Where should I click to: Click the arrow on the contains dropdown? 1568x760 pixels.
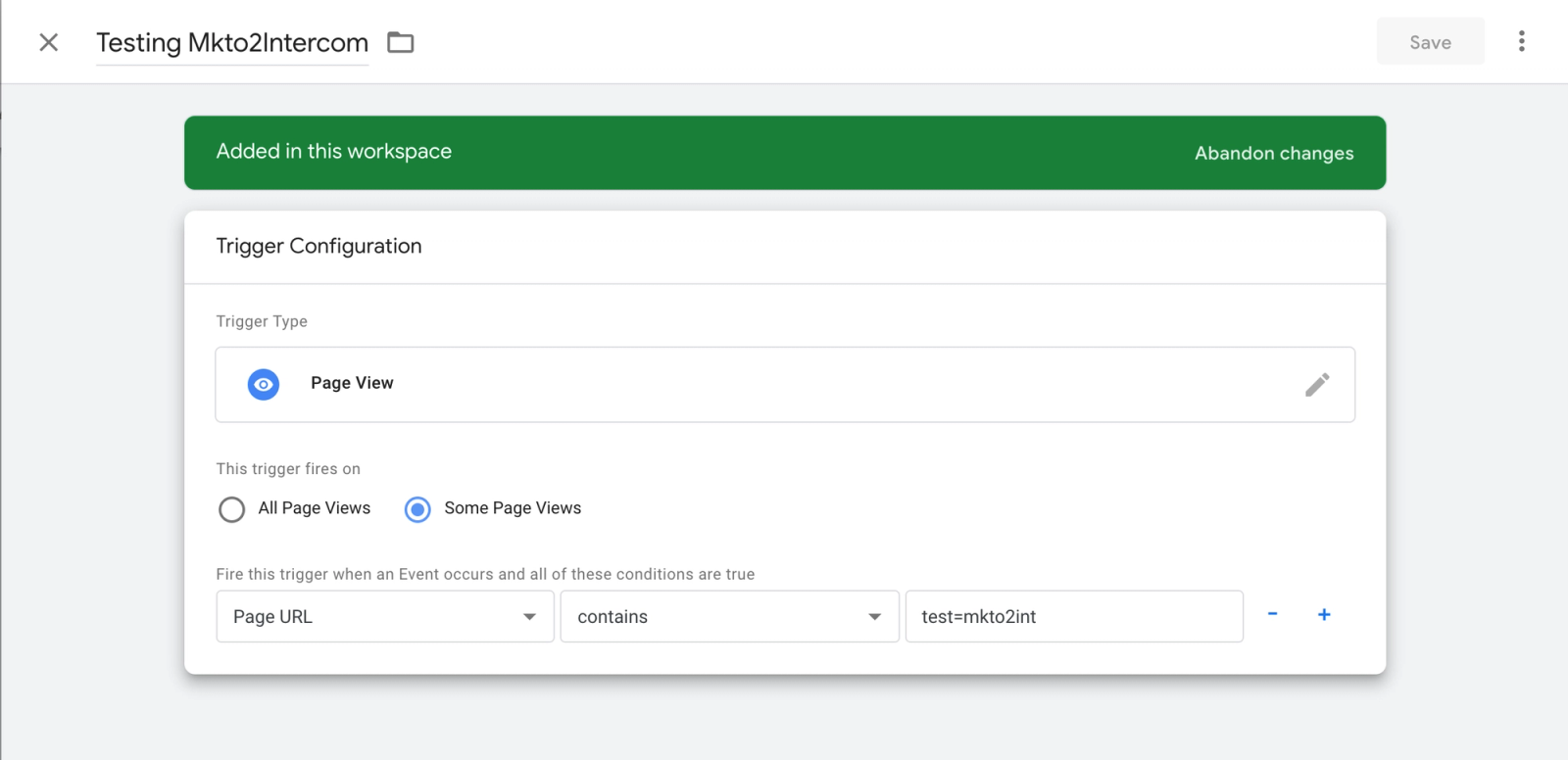[x=874, y=617]
